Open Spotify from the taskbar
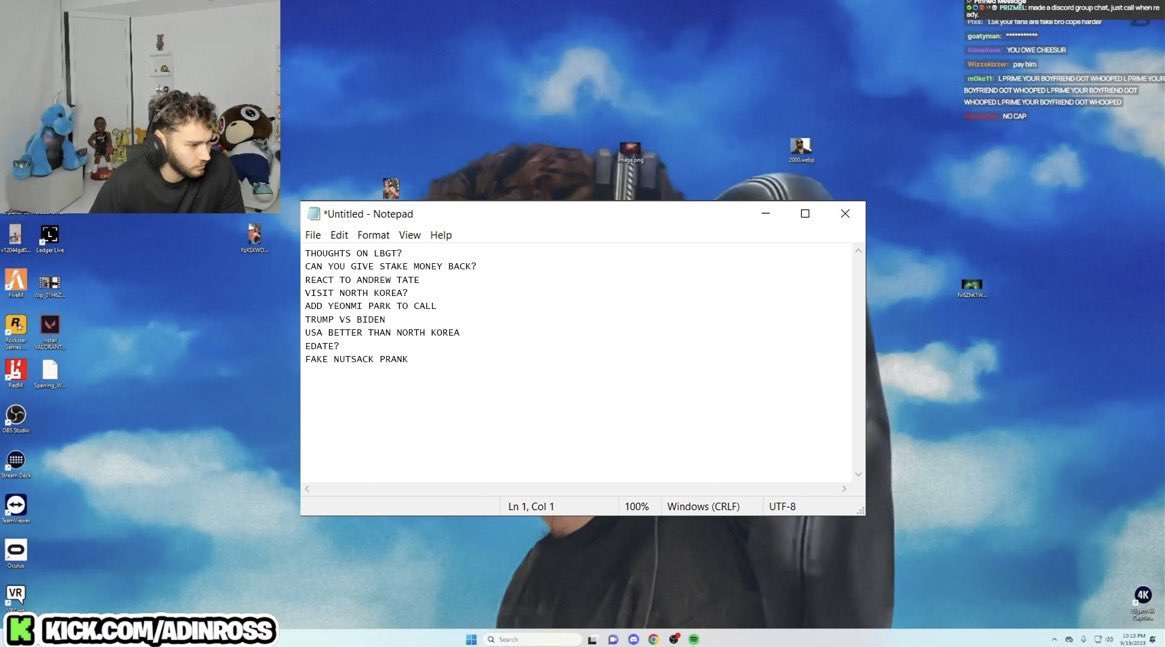1165x647 pixels. point(693,640)
